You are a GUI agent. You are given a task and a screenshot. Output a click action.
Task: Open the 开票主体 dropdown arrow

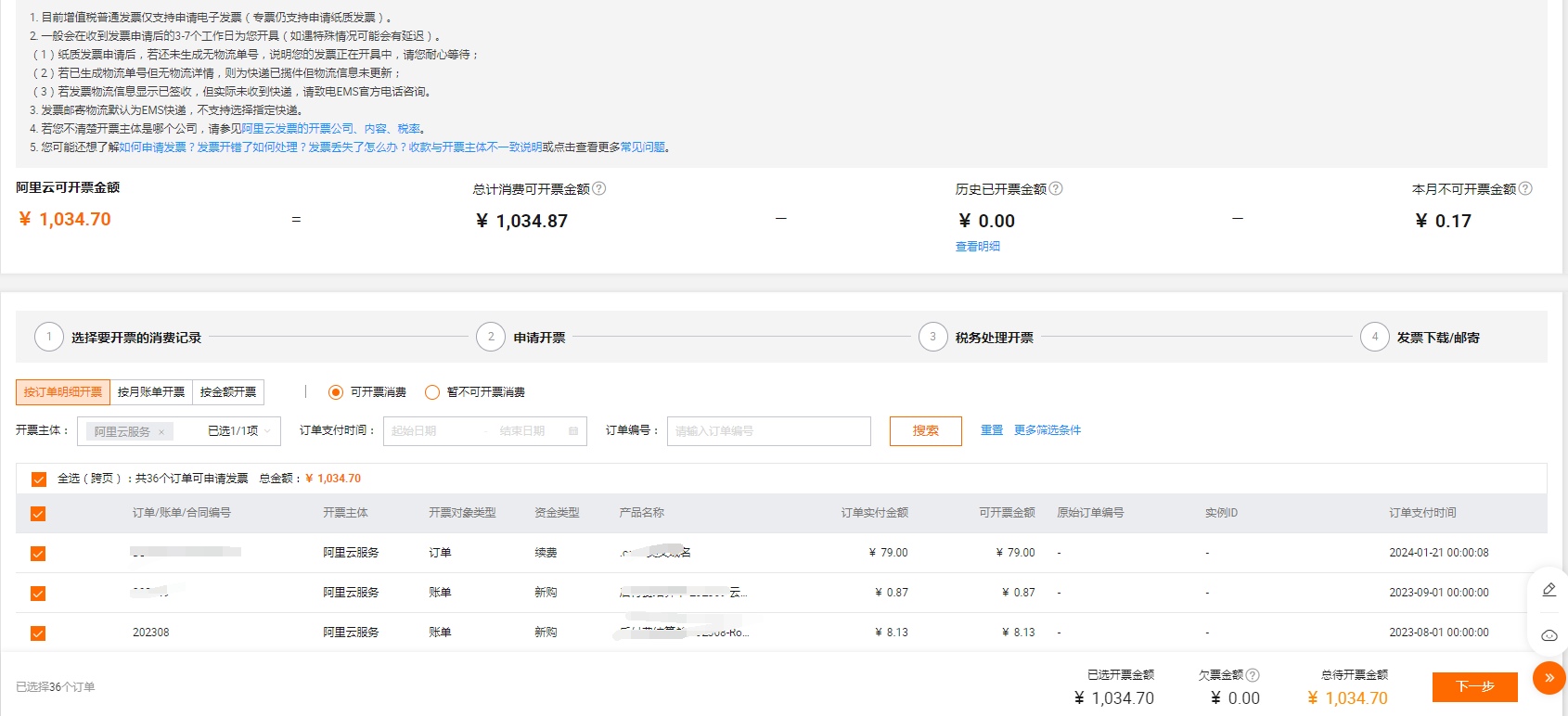coord(267,431)
